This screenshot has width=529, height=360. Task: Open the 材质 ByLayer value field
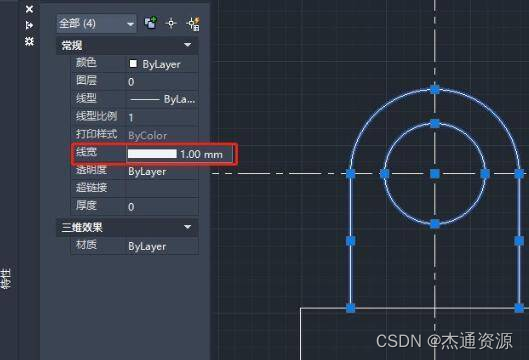162,246
